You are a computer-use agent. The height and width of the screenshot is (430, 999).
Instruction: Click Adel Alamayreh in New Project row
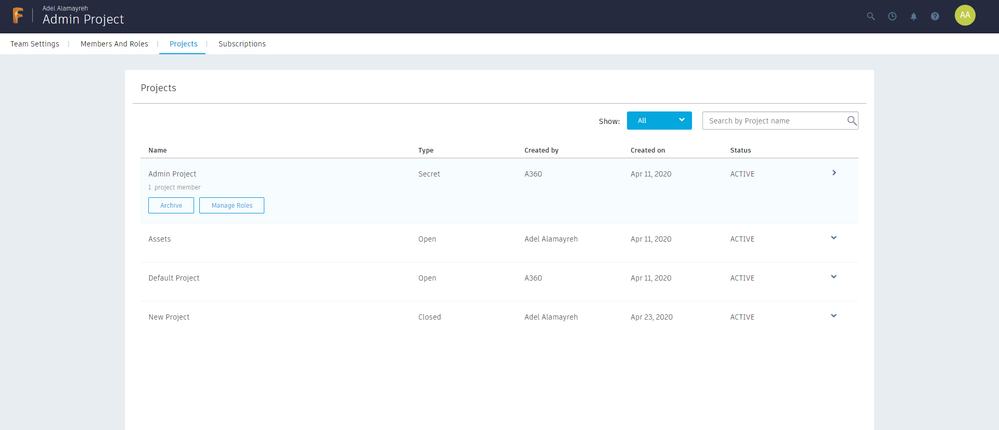point(551,317)
